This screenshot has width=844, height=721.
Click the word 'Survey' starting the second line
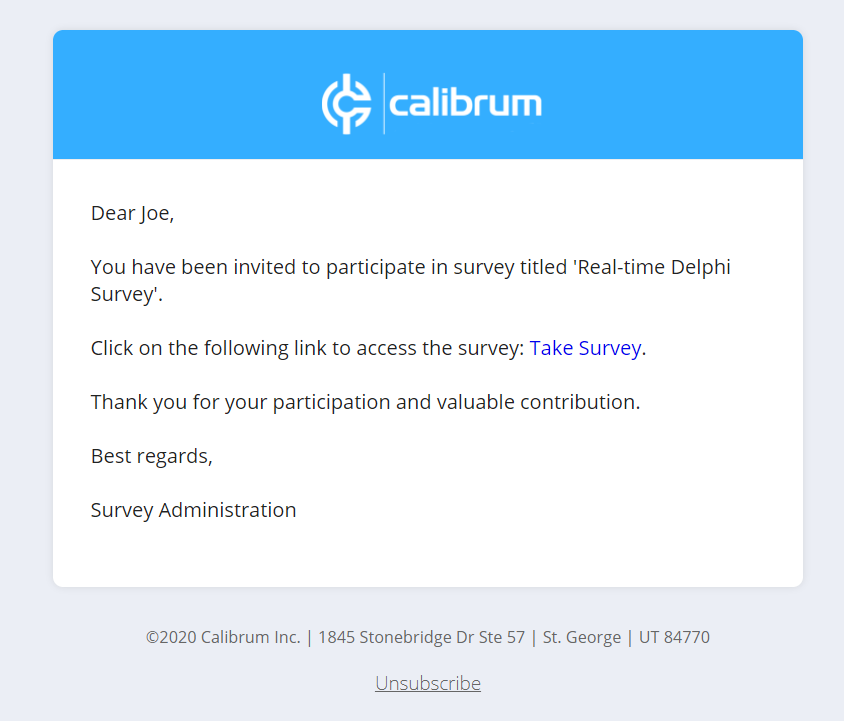(122, 295)
